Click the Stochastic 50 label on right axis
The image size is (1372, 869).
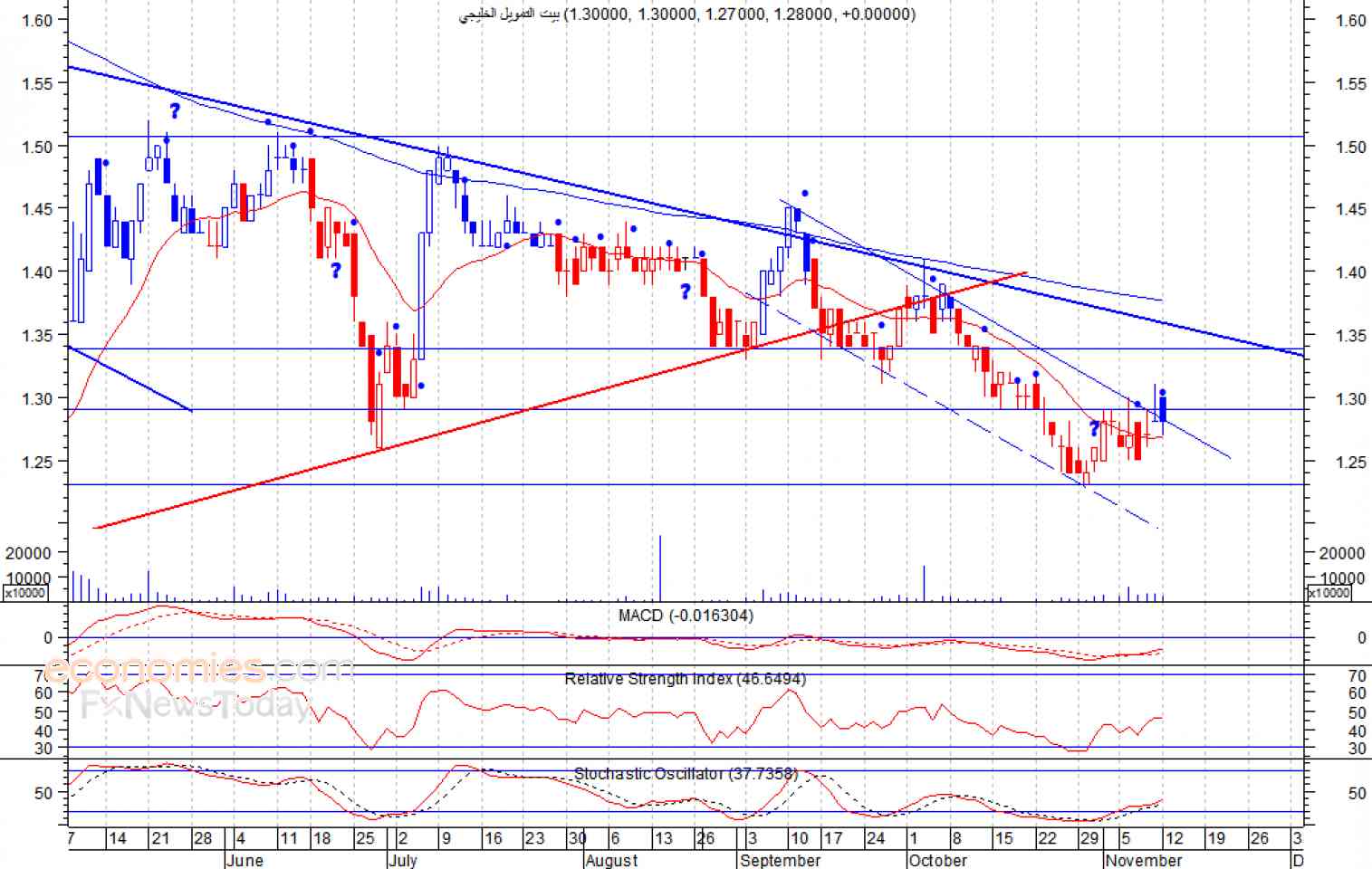[1357, 794]
